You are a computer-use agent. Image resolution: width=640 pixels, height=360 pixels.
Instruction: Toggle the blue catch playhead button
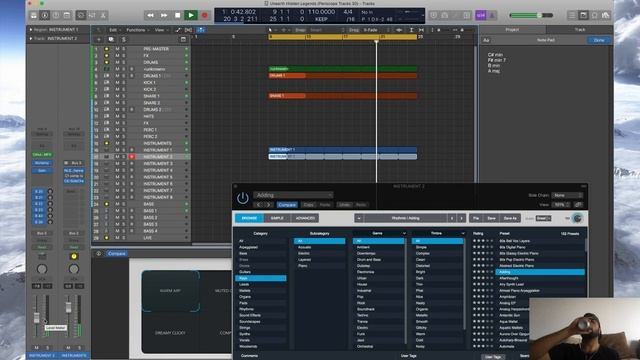tap(200, 30)
